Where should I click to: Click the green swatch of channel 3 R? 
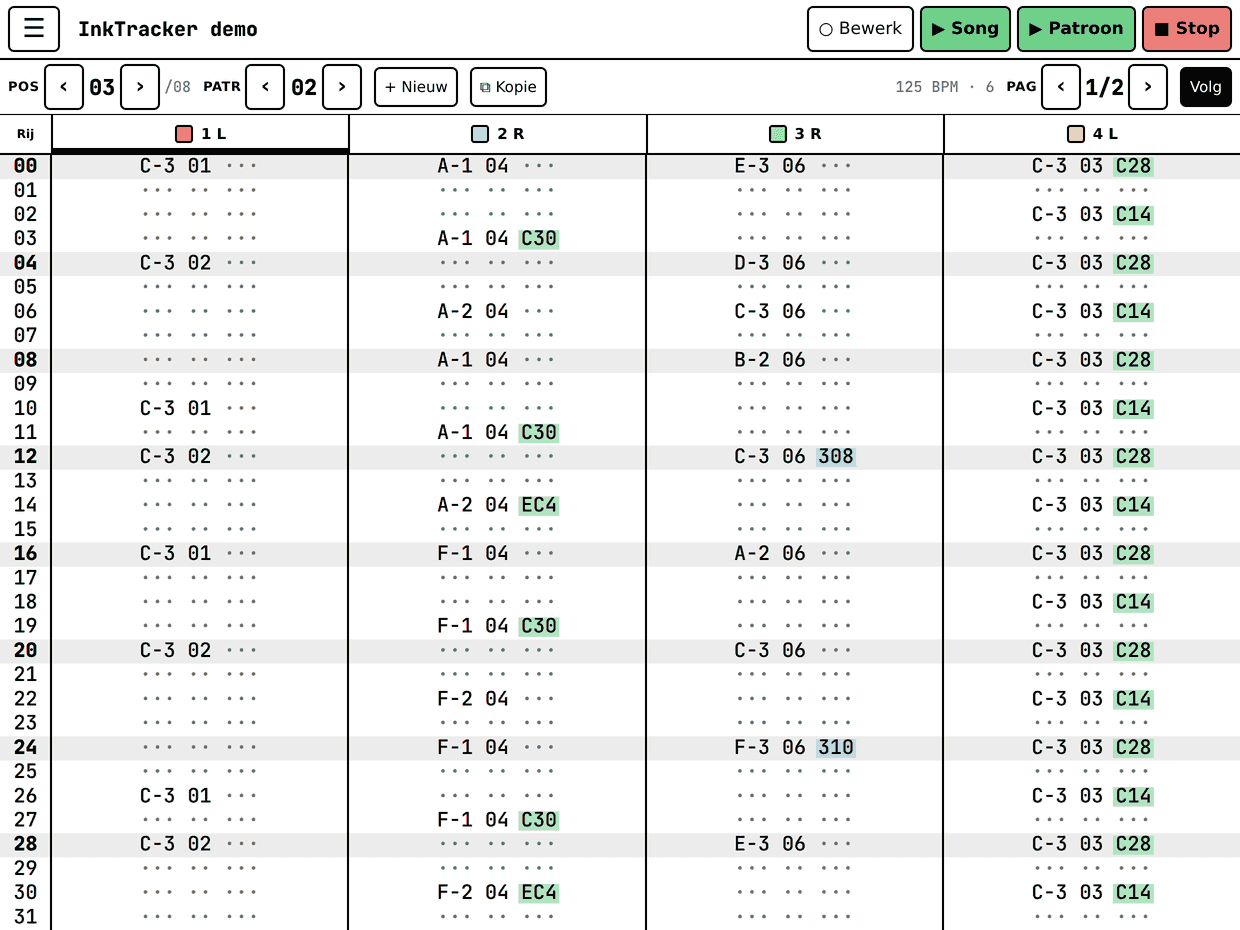(778, 134)
